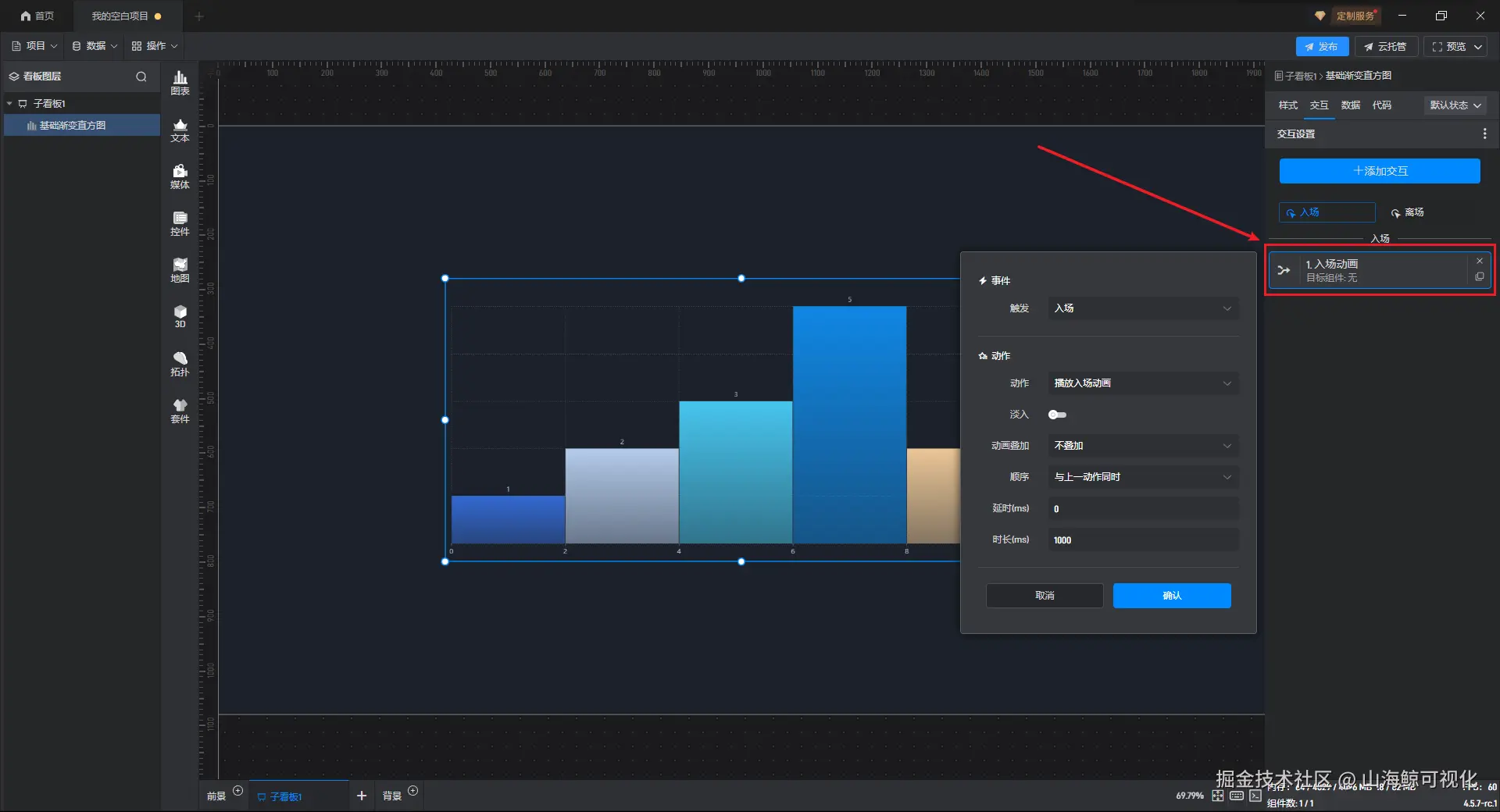The image size is (1500, 812).
Task: Click the 云托管 cloud hosting button
Action: pyautogui.click(x=1386, y=47)
